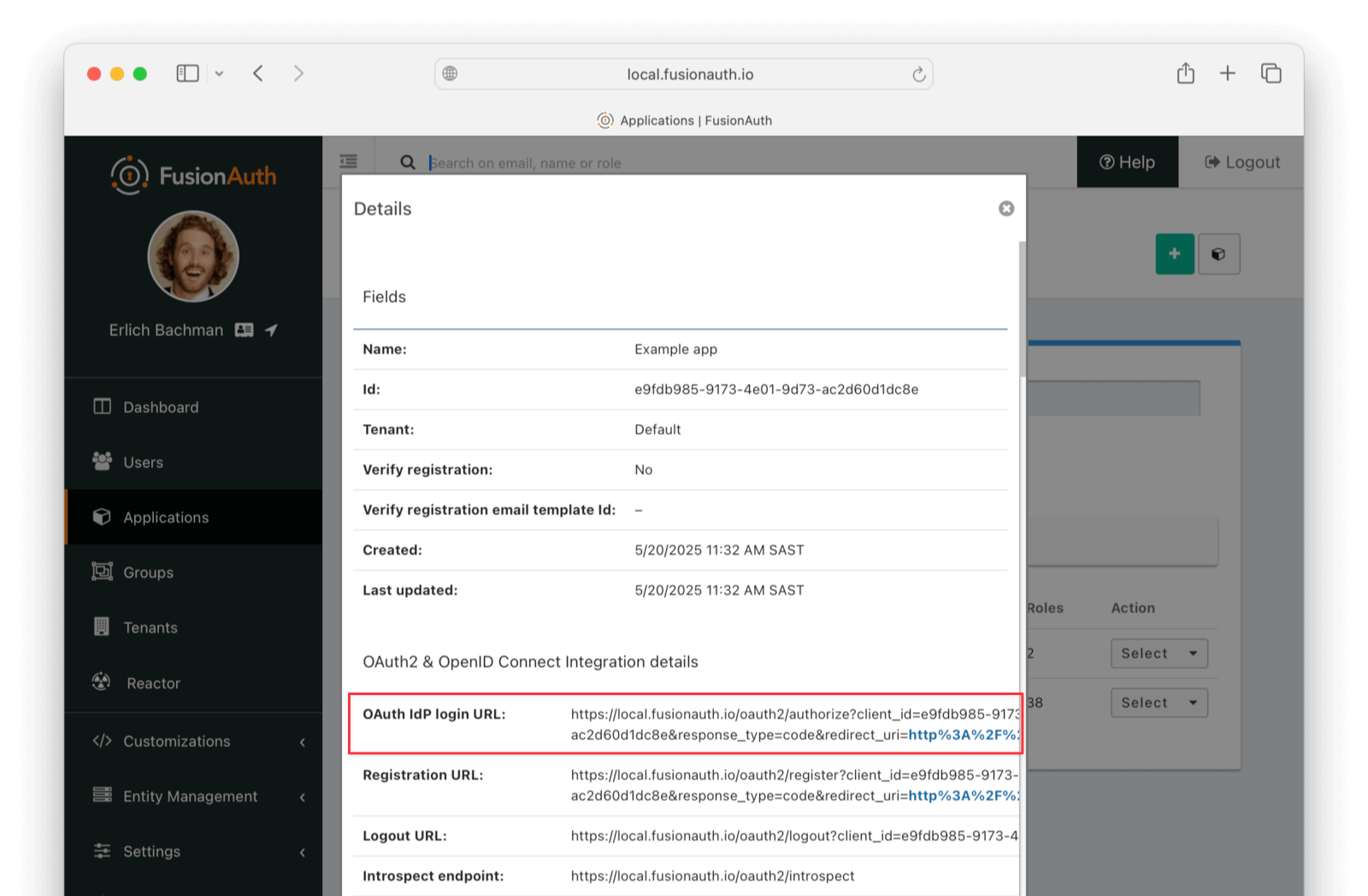The height and width of the screenshot is (896, 1368).
Task: Select Applications in the sidebar menu
Action: point(165,517)
